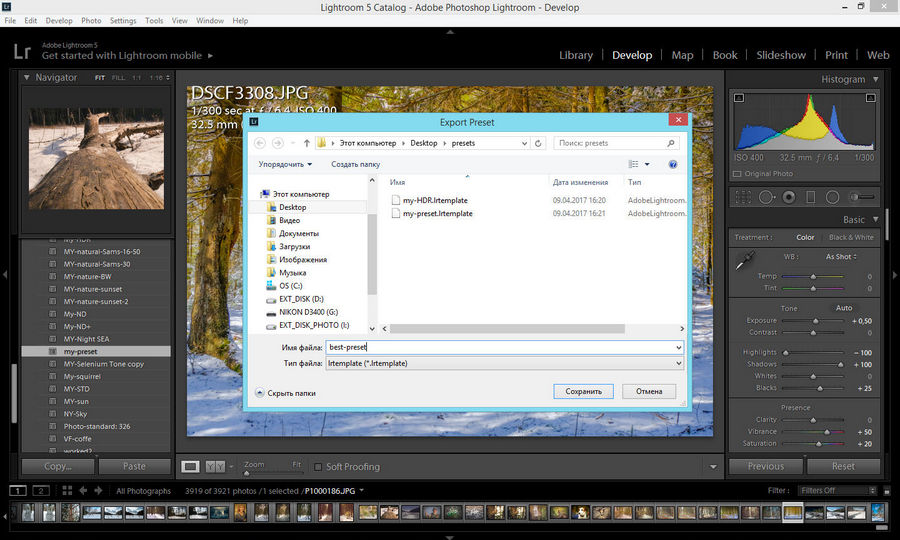Image resolution: width=900 pixels, height=540 pixels.
Task: Switch to the Library module
Action: (x=576, y=55)
